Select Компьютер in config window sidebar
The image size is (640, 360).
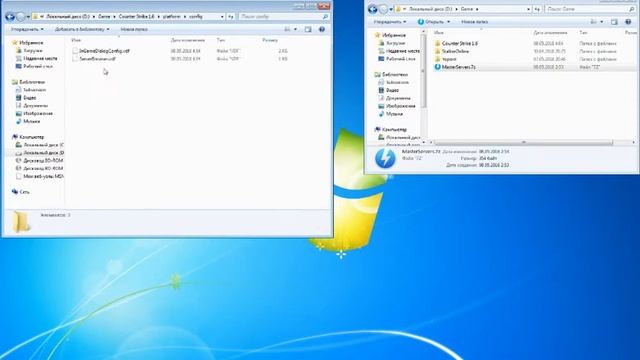(x=31, y=137)
